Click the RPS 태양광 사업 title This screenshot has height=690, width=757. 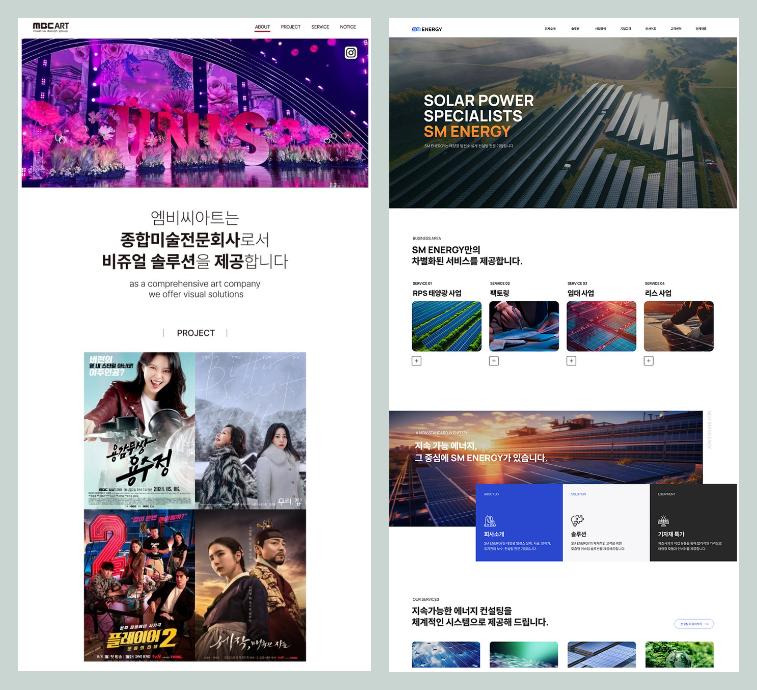pos(437,293)
